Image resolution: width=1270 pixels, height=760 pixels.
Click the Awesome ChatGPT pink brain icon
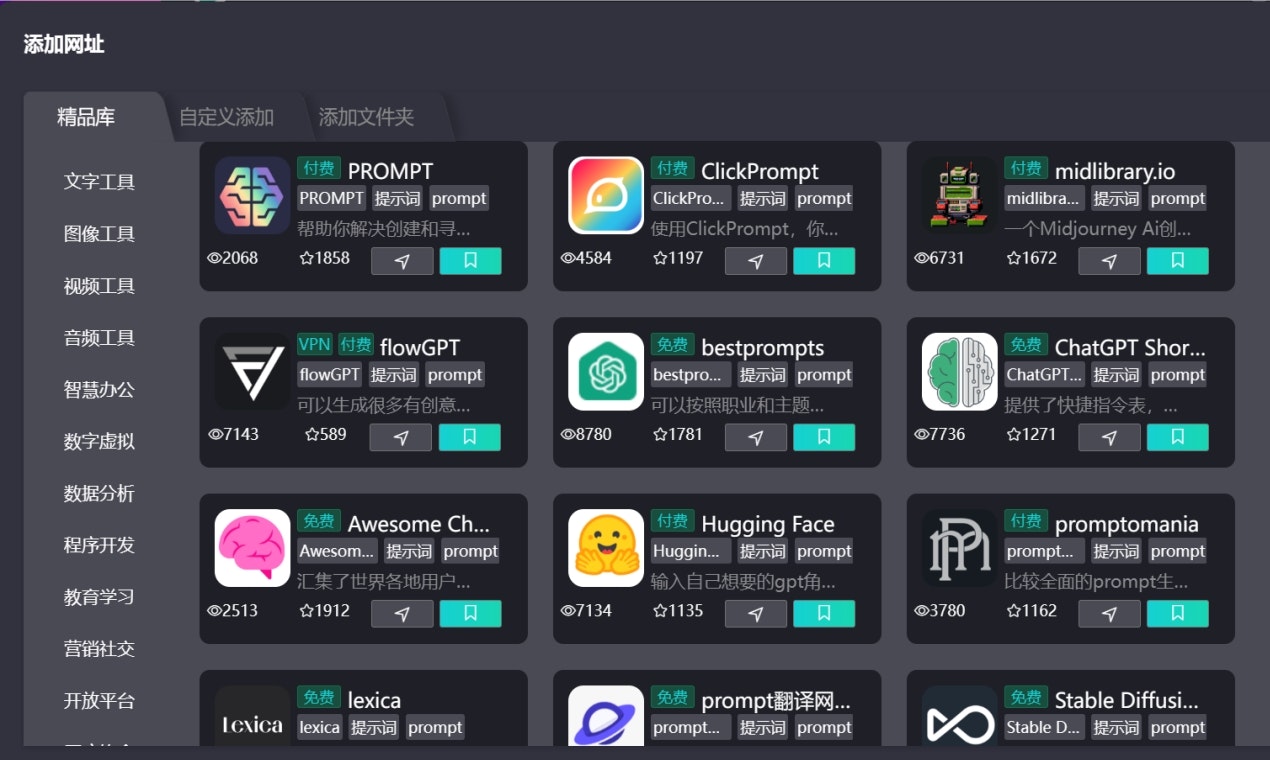(x=253, y=548)
